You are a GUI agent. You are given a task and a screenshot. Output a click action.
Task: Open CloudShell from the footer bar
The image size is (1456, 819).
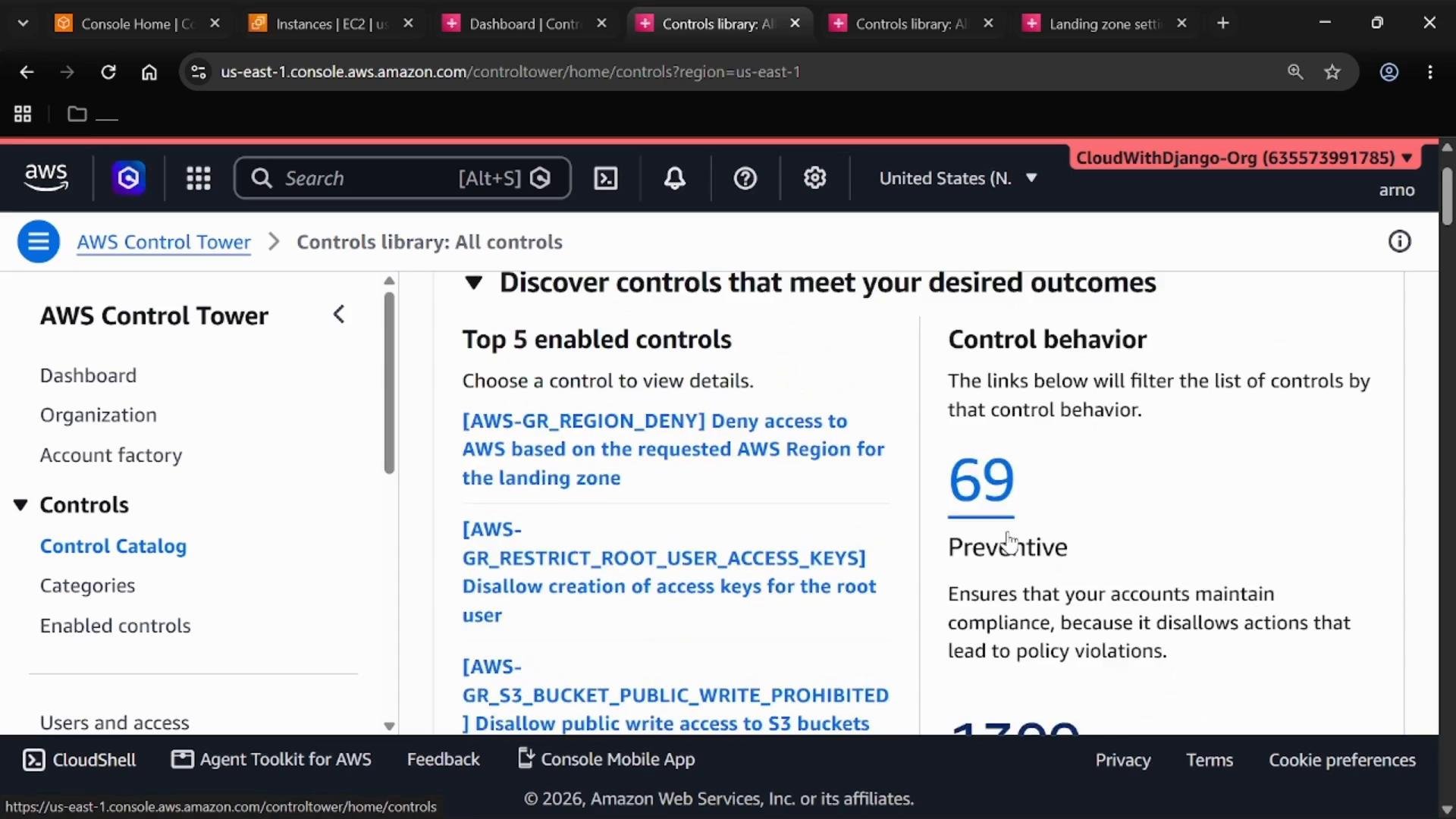(80, 760)
